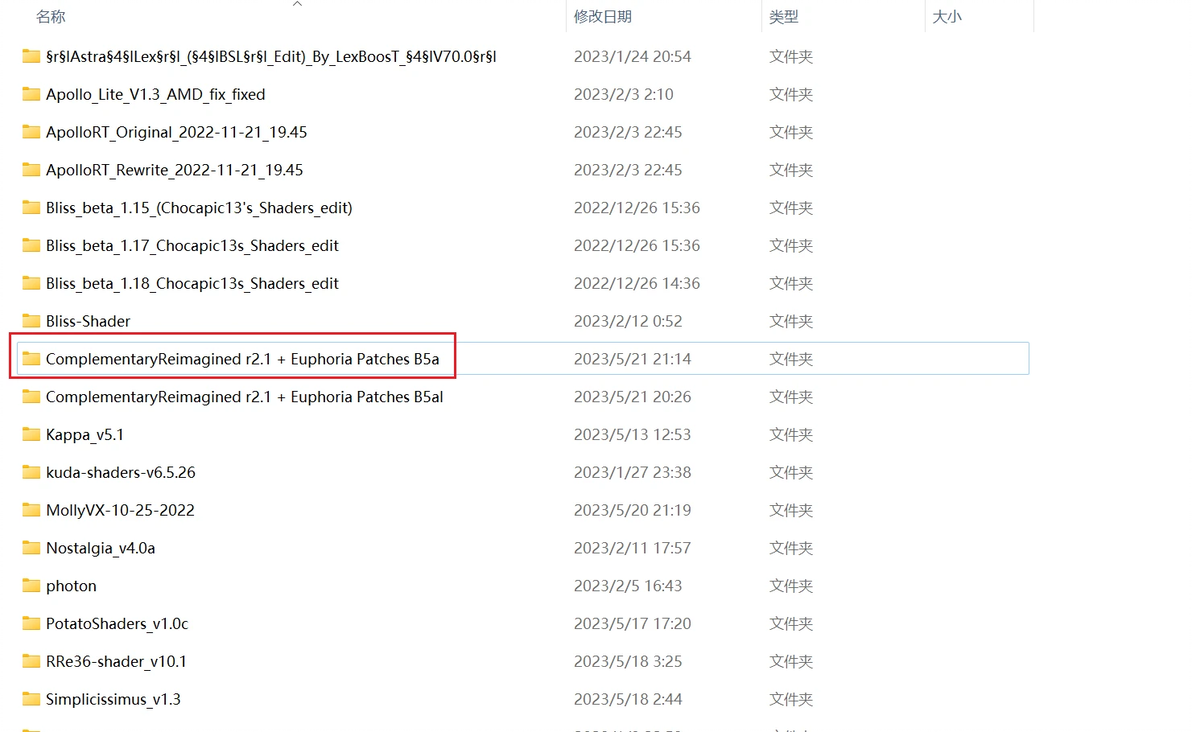The image size is (1192, 732).
Task: Select the folder icon of photon
Action: 31,586
